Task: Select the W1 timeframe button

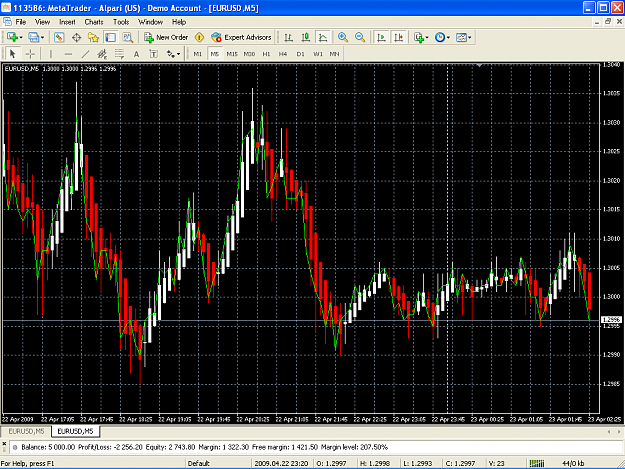Action: [318, 54]
